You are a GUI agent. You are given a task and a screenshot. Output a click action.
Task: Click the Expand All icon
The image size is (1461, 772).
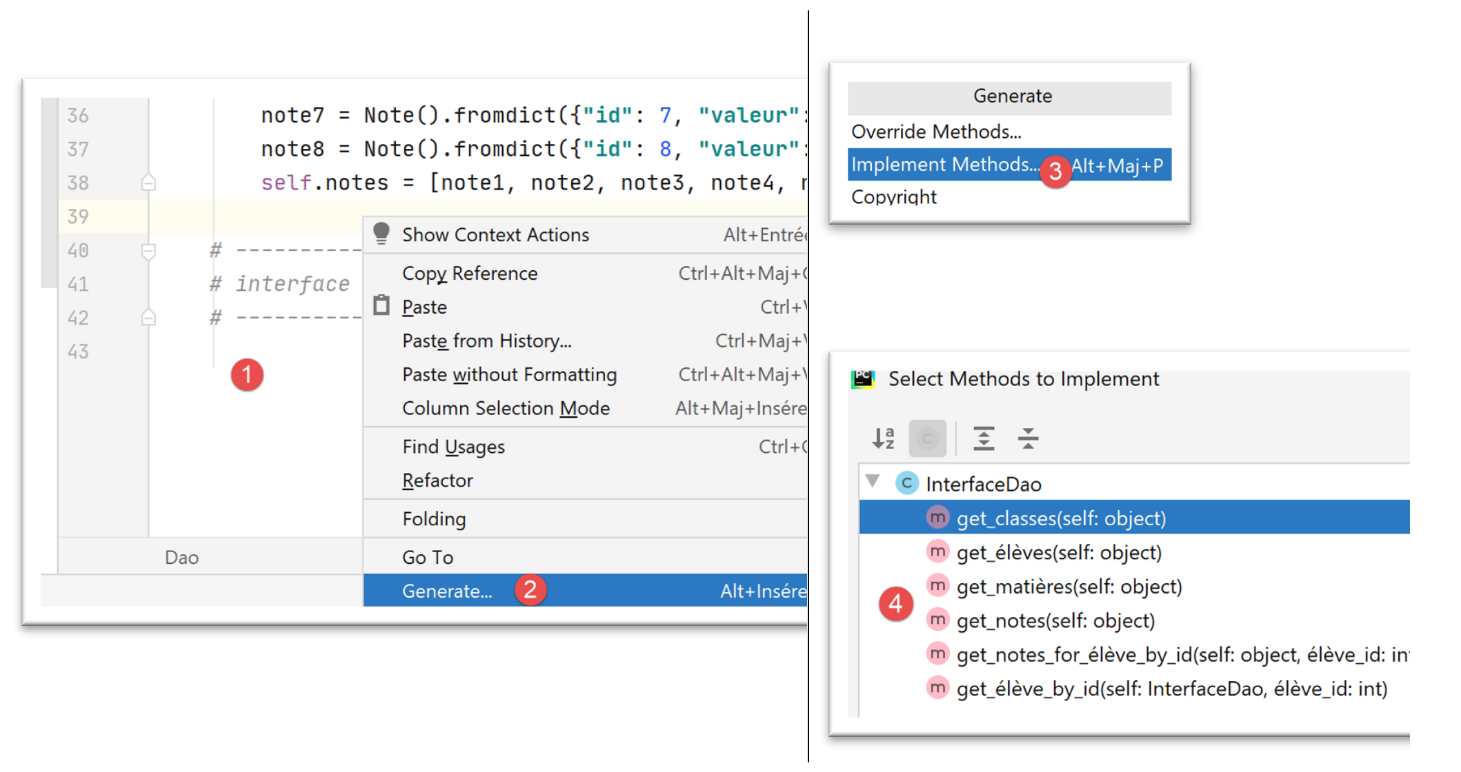[x=984, y=438]
